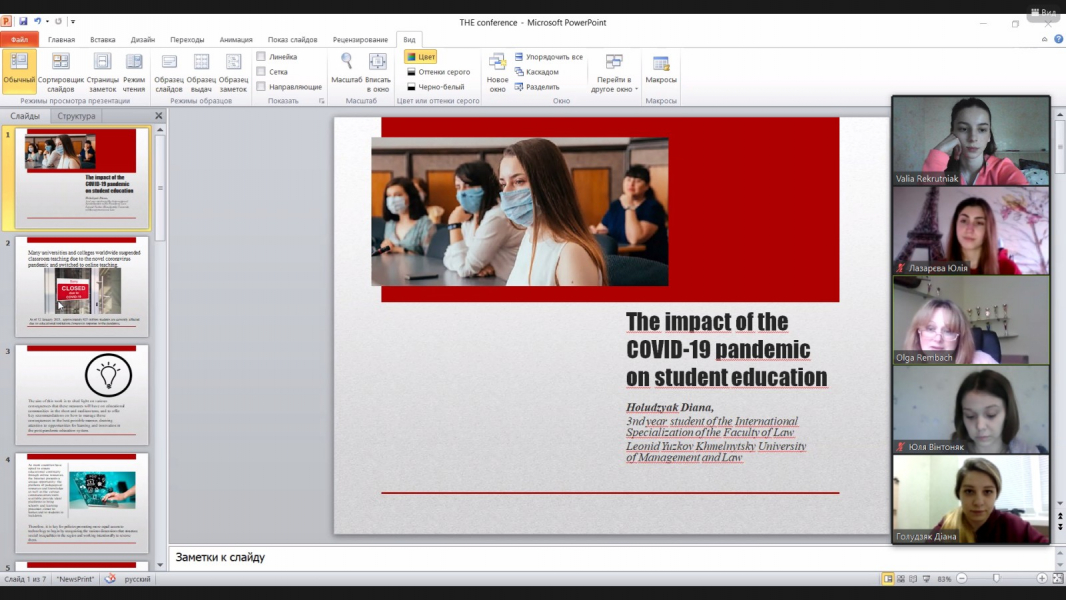This screenshot has height=600, width=1066.
Task: Expand the Показать group dialog launcher
Action: pos(320,101)
